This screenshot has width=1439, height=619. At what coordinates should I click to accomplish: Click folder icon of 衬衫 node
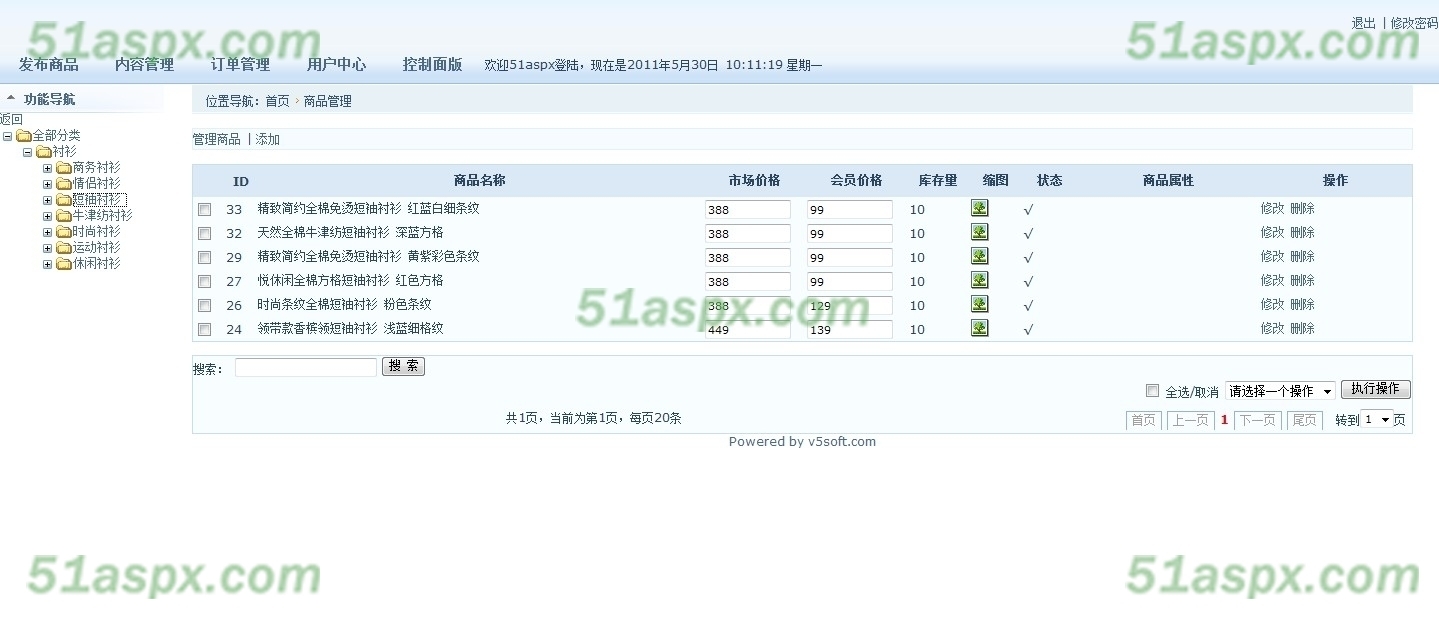(44, 152)
